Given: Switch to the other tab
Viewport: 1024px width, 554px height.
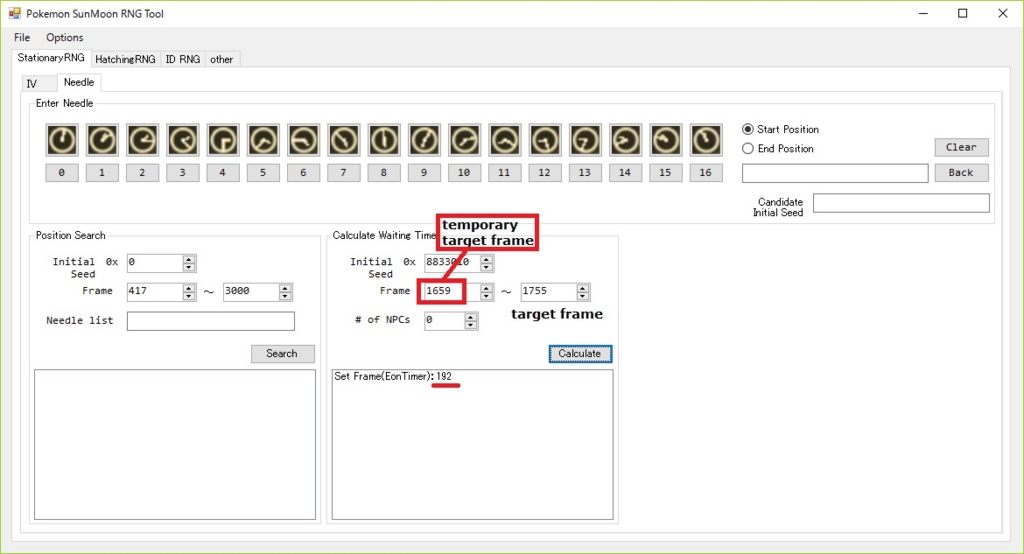Looking at the screenshot, I should pos(222,59).
